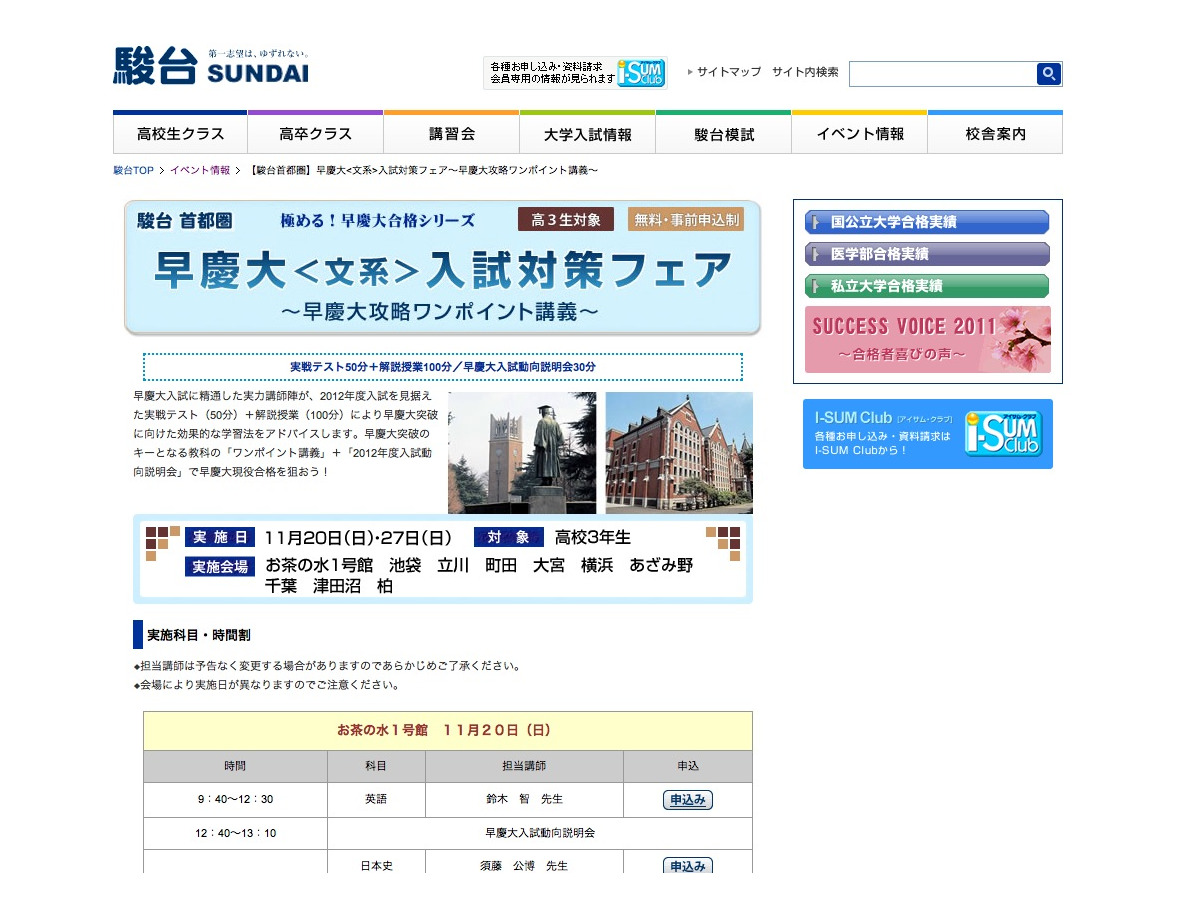The height and width of the screenshot is (900, 1200).
Task: Open the blue I-SUM Club sidebar banner
Action: 928,434
